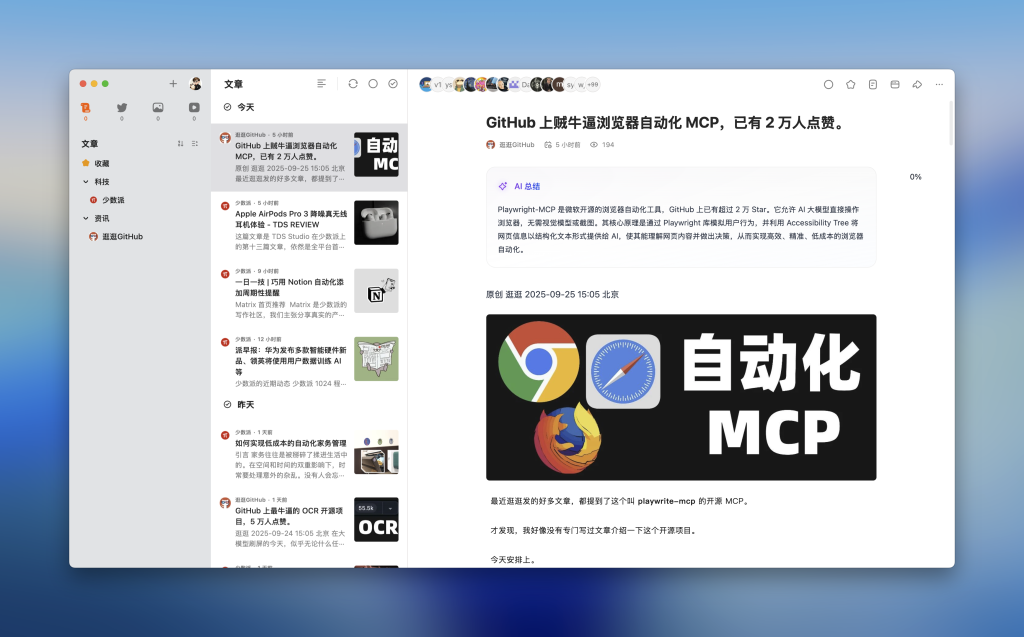This screenshot has width=1024, height=637.
Task: Toggle show unread only circle in list header
Action: click(x=373, y=84)
